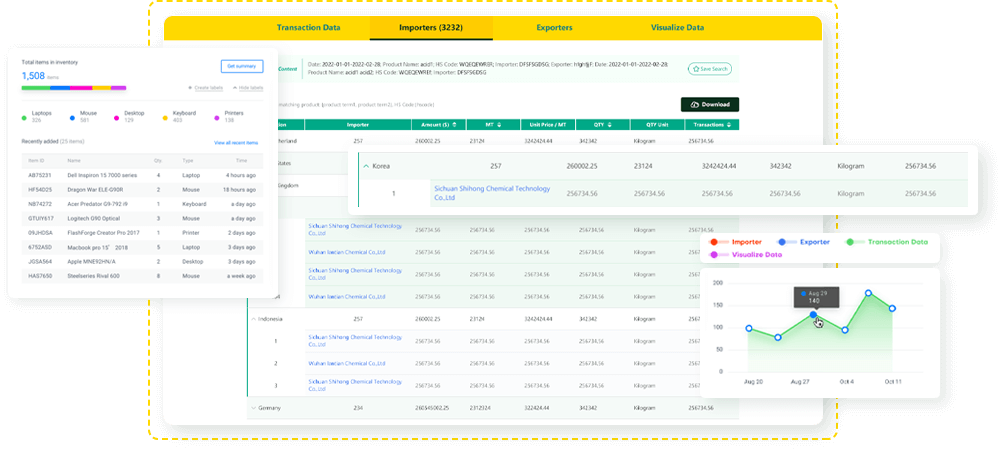Click the cloud icon on the Download button
The height and width of the screenshot is (449, 1002).
click(695, 104)
